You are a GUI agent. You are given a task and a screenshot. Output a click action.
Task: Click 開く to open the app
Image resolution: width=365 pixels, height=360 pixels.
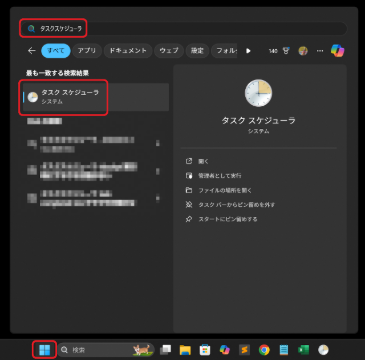pos(203,161)
